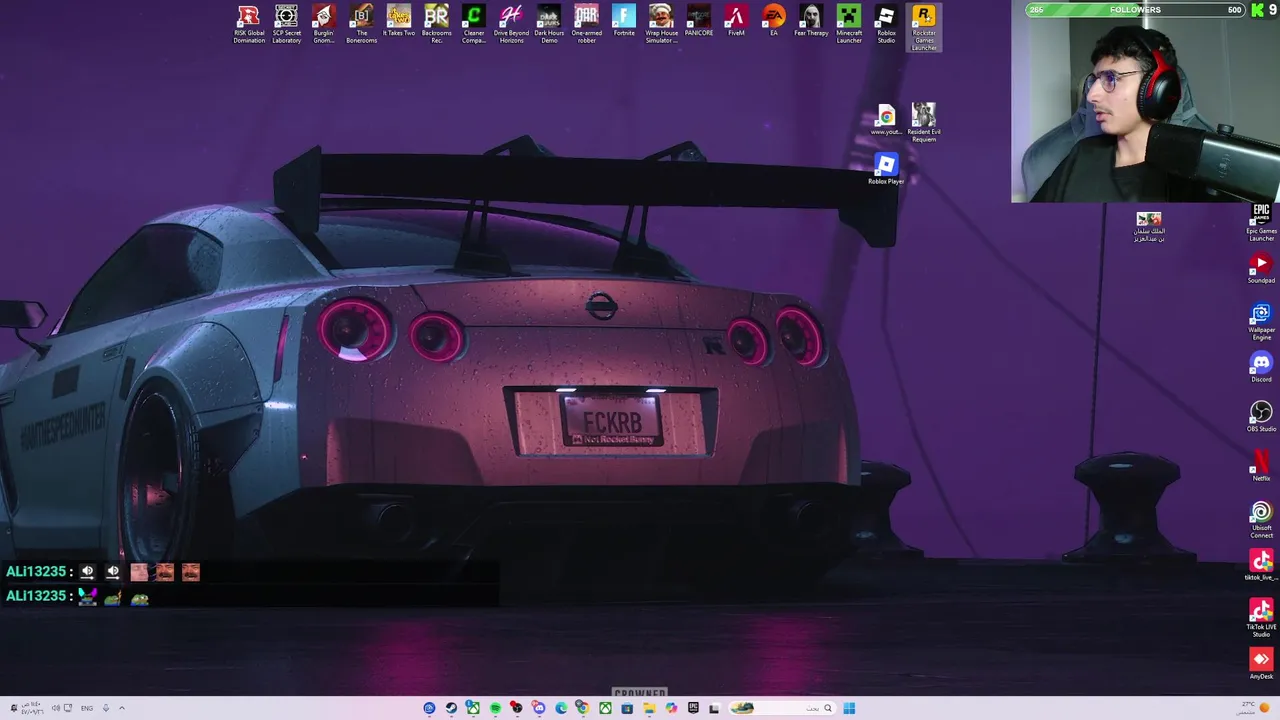The width and height of the screenshot is (1280, 720).
Task: Switch the ENG input language indicator
Action: tap(87, 708)
